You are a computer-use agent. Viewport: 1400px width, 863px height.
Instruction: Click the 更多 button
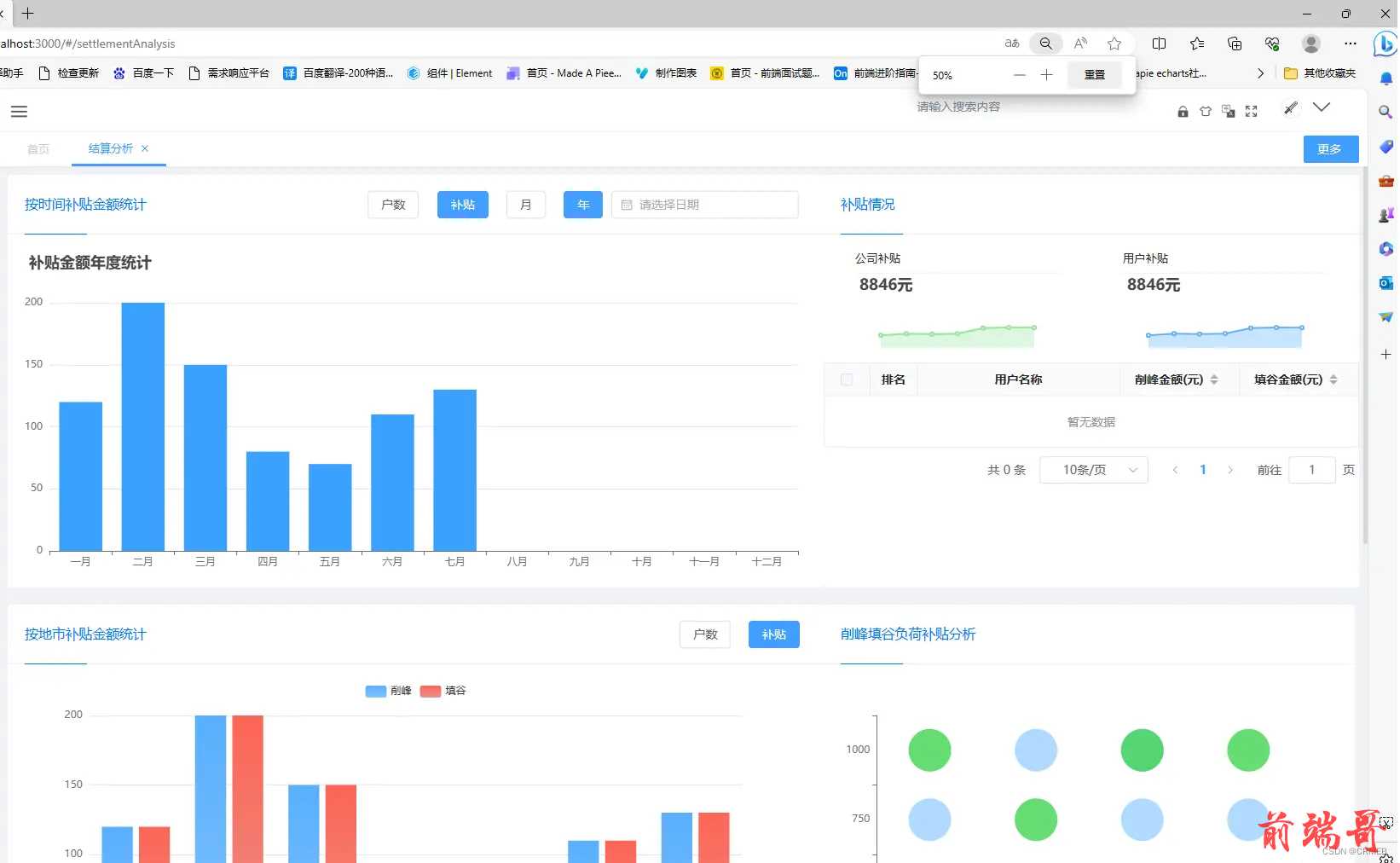(x=1329, y=149)
